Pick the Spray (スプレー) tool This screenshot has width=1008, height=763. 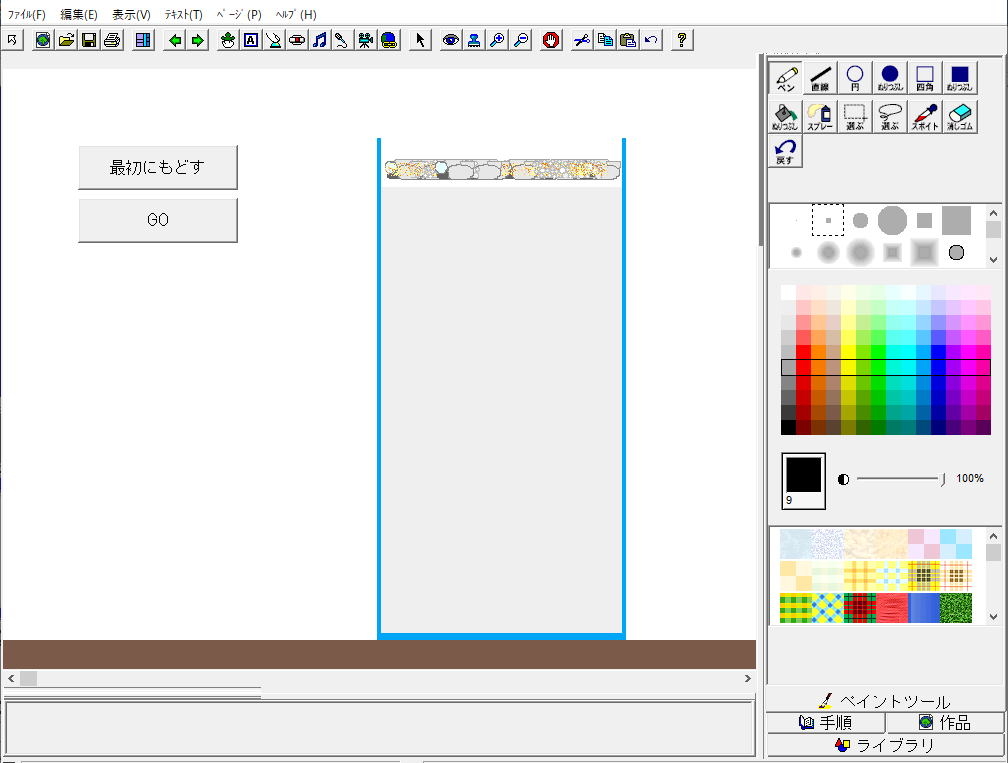click(819, 117)
